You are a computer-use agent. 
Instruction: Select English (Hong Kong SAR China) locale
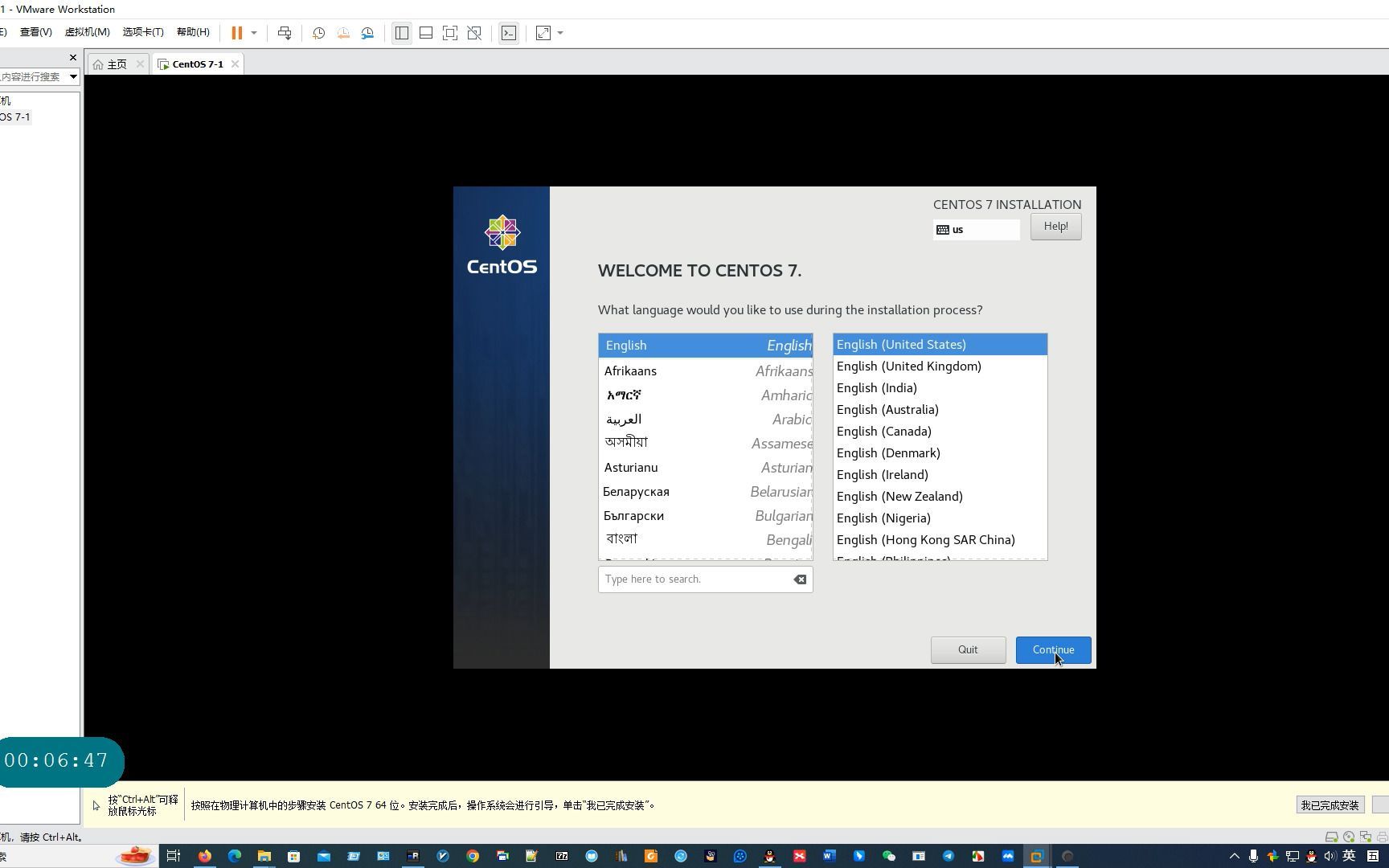pyautogui.click(x=940, y=540)
